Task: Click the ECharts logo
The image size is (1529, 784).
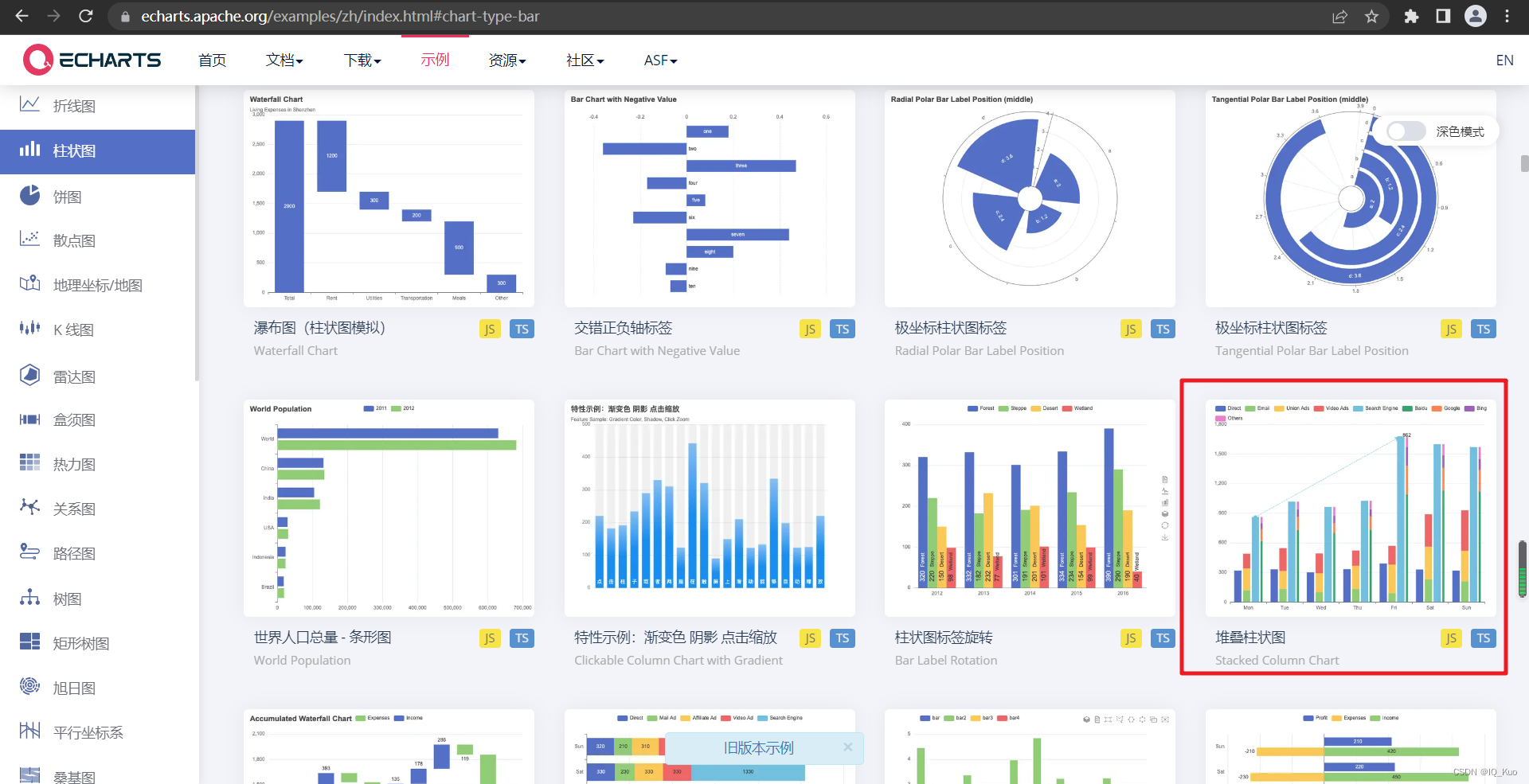Action: click(x=92, y=60)
